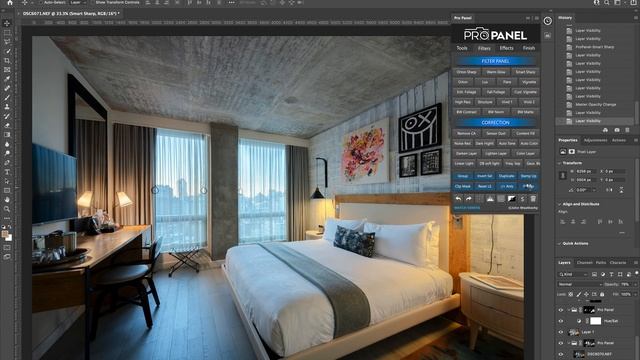Select the Eraser tool
Viewport: 640px width, 360px height.
coord(7,125)
